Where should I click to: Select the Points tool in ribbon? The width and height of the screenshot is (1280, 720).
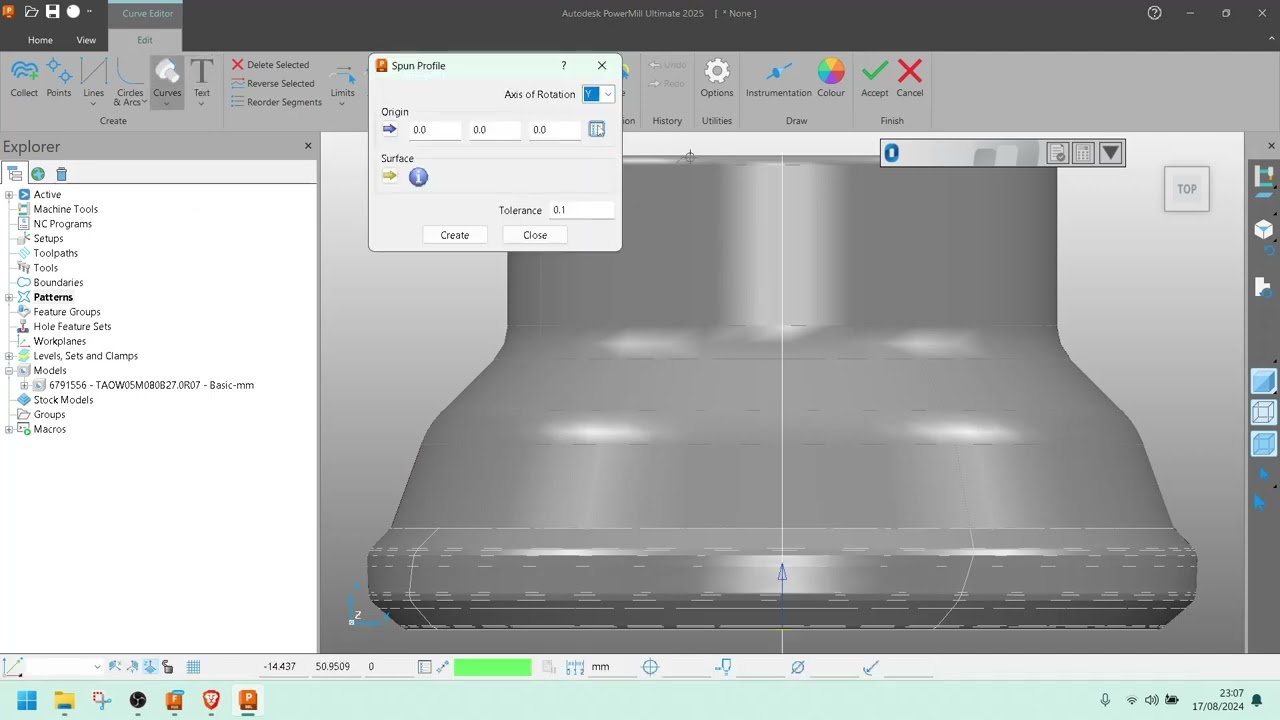59,78
